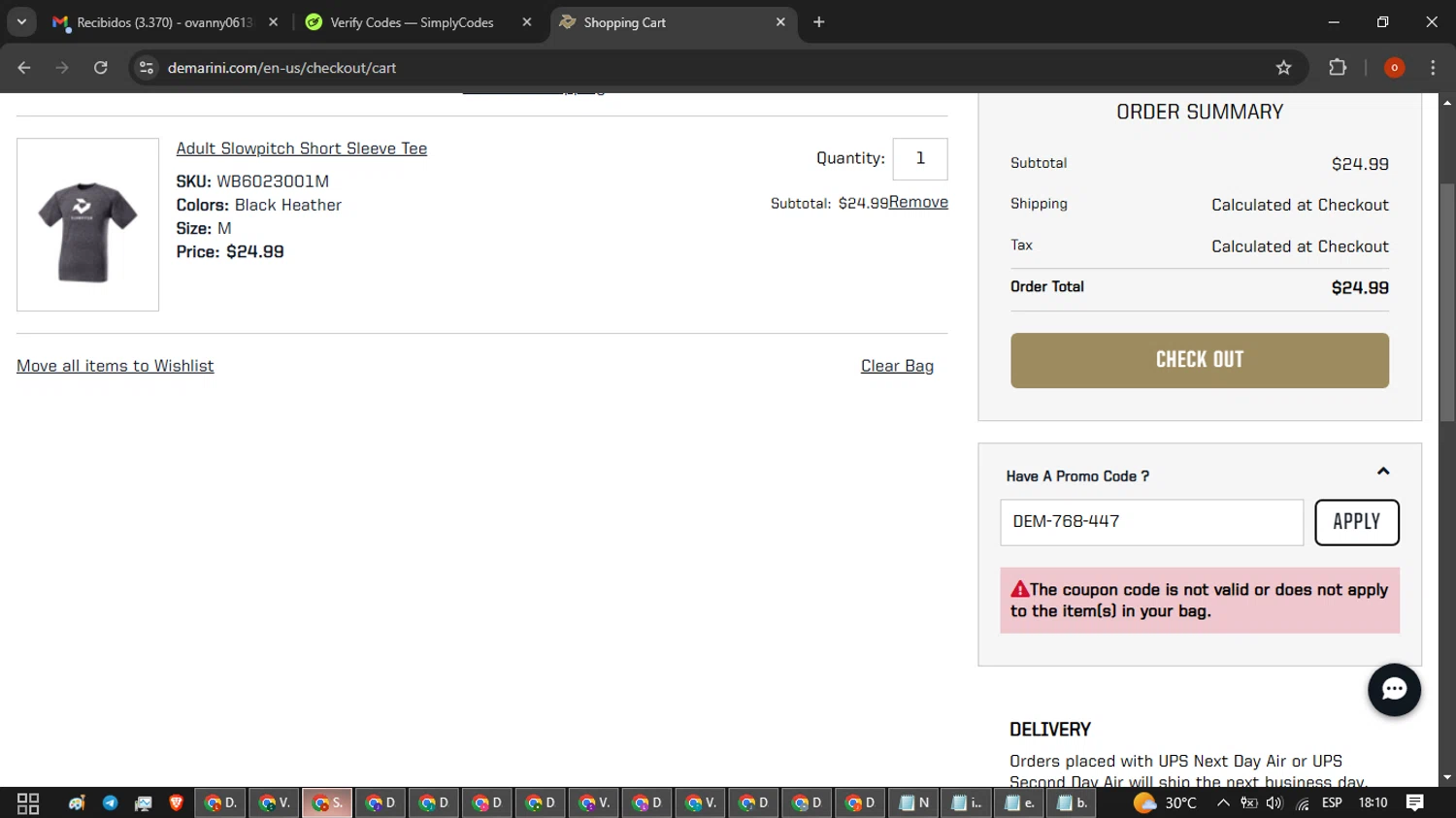
Task: Click the coupon error warning icon
Action: pyautogui.click(x=1019, y=589)
